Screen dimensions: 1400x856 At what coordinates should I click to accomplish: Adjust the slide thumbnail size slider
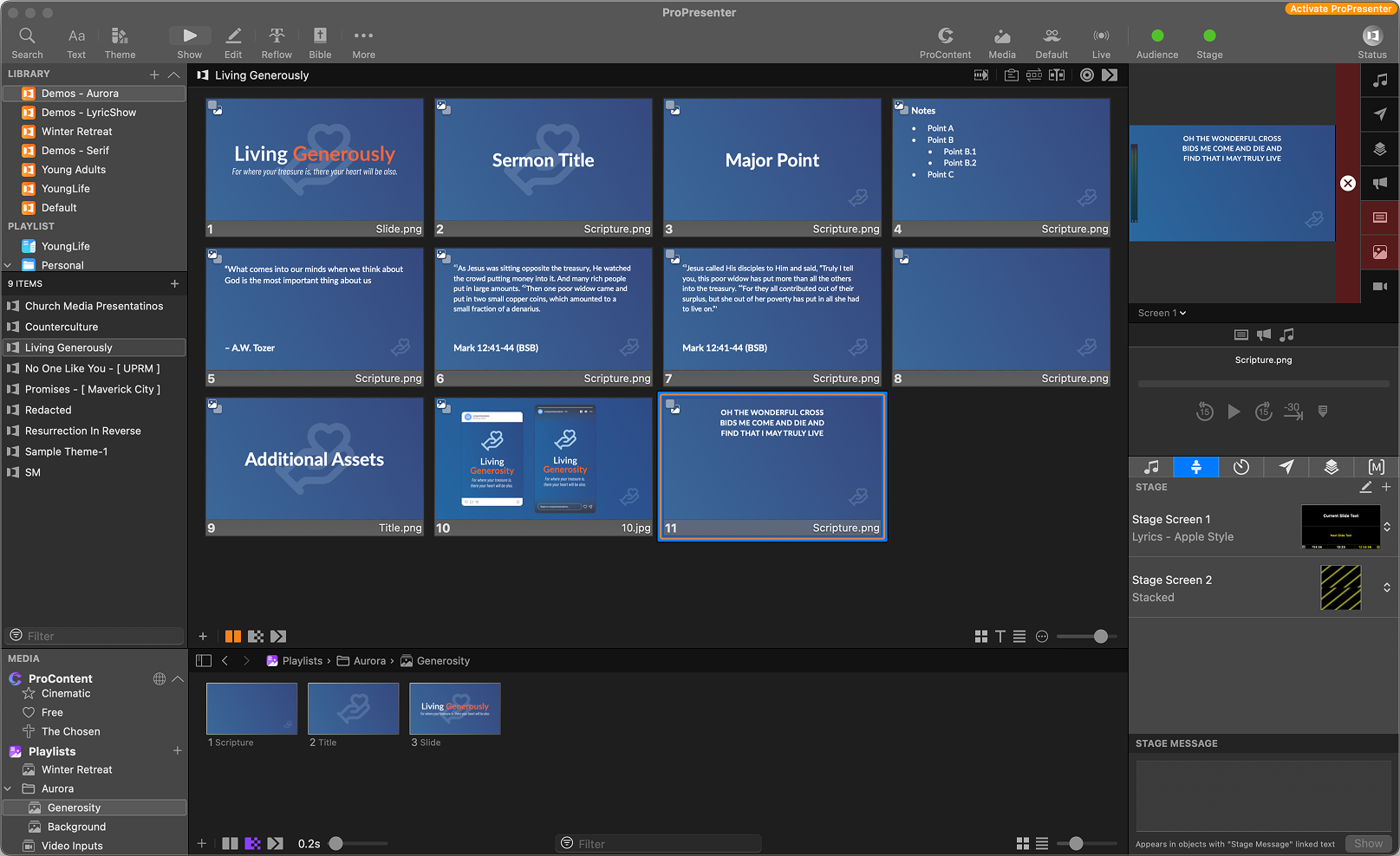1100,636
